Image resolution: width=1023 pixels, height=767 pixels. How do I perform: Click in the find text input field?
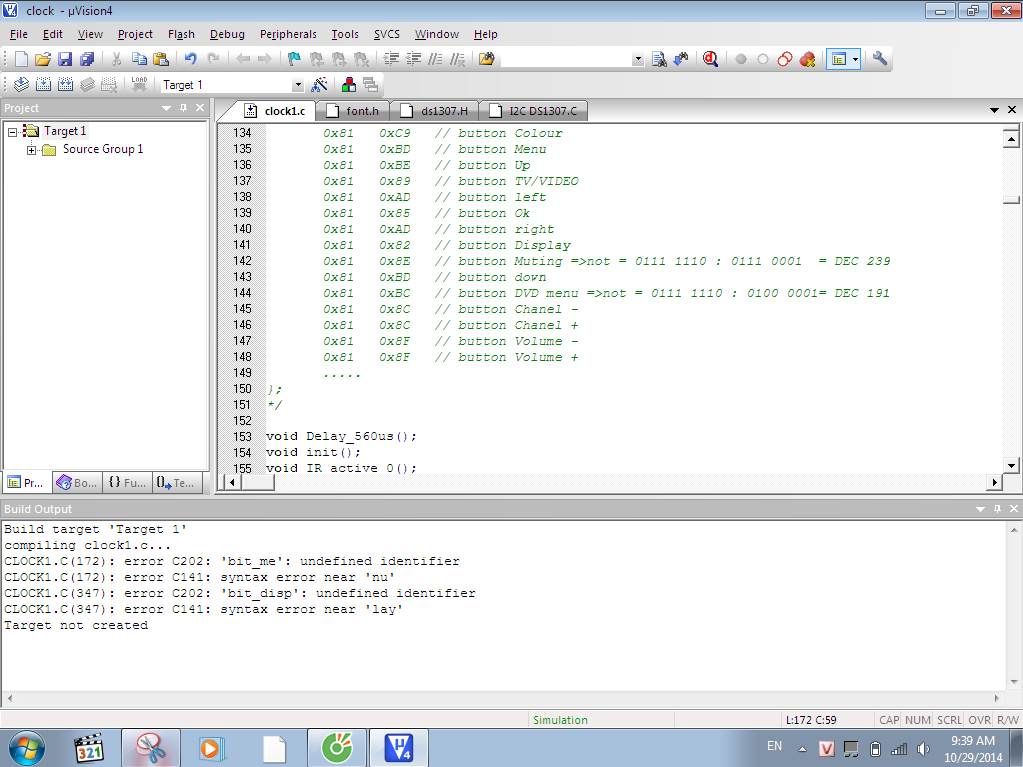(566, 59)
